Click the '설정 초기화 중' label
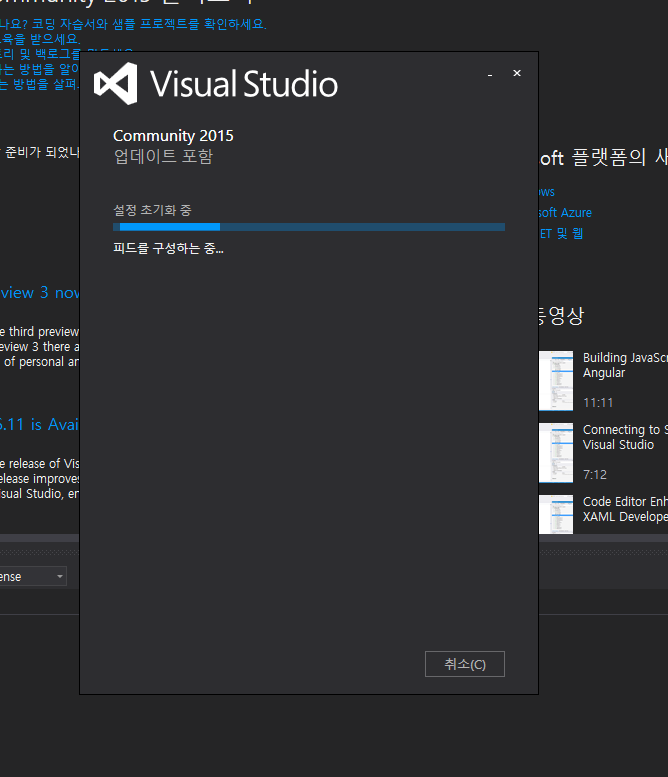Screen dimensions: 668x777 153,210
